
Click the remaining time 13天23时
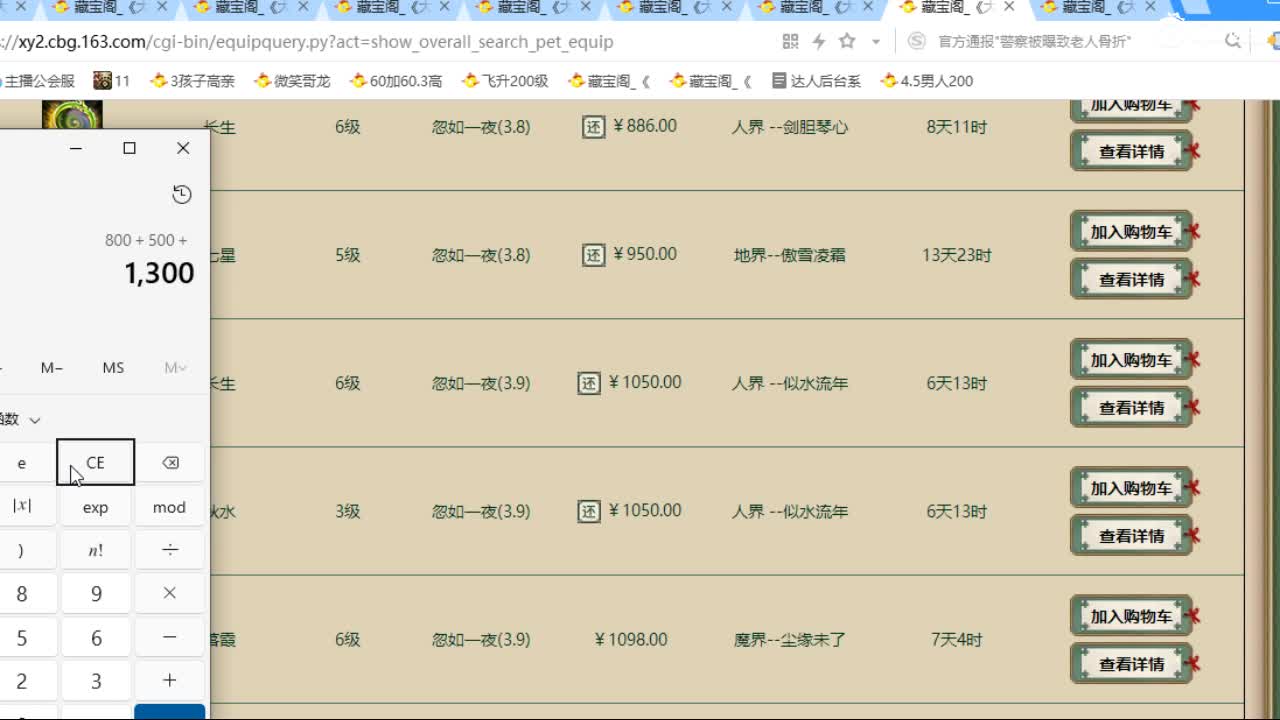(x=957, y=255)
